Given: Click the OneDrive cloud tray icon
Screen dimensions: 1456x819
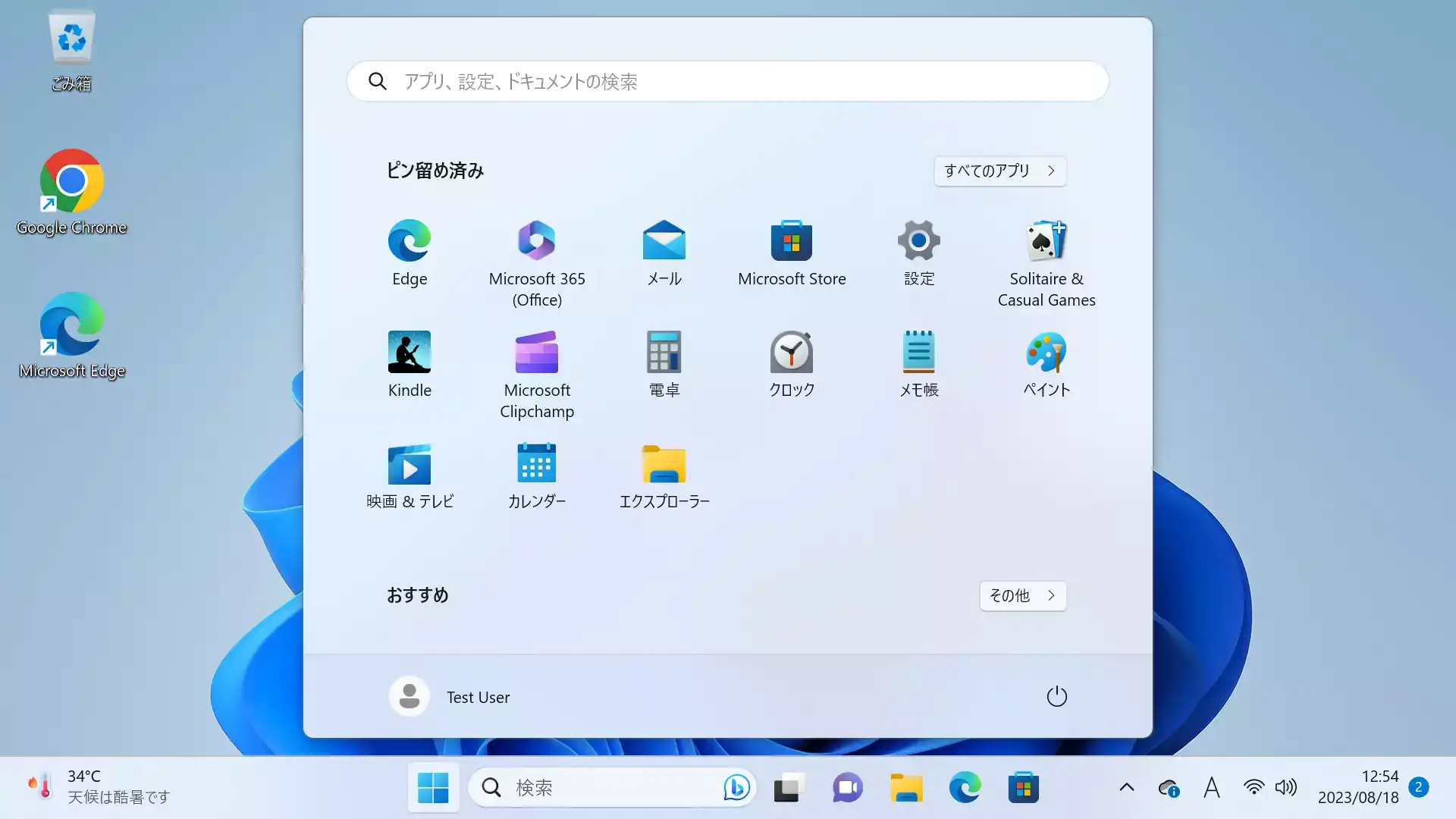Looking at the screenshot, I should coord(1169,788).
